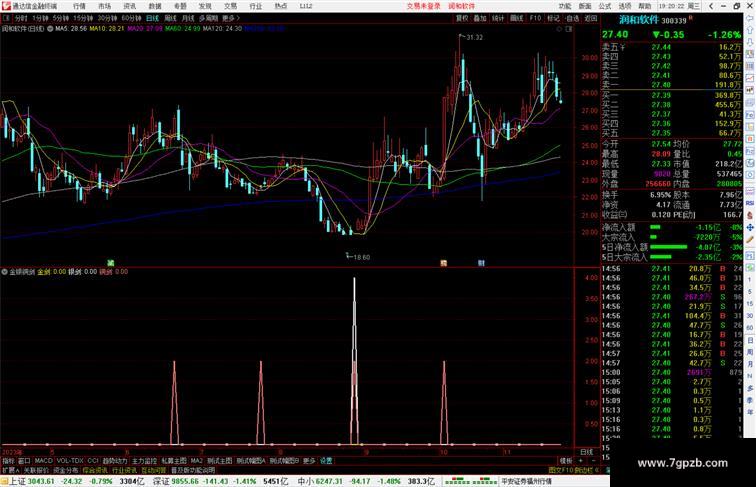Expand the 更多 periods list
Image resolution: width=756 pixels, height=487 pixels.
click(230, 18)
